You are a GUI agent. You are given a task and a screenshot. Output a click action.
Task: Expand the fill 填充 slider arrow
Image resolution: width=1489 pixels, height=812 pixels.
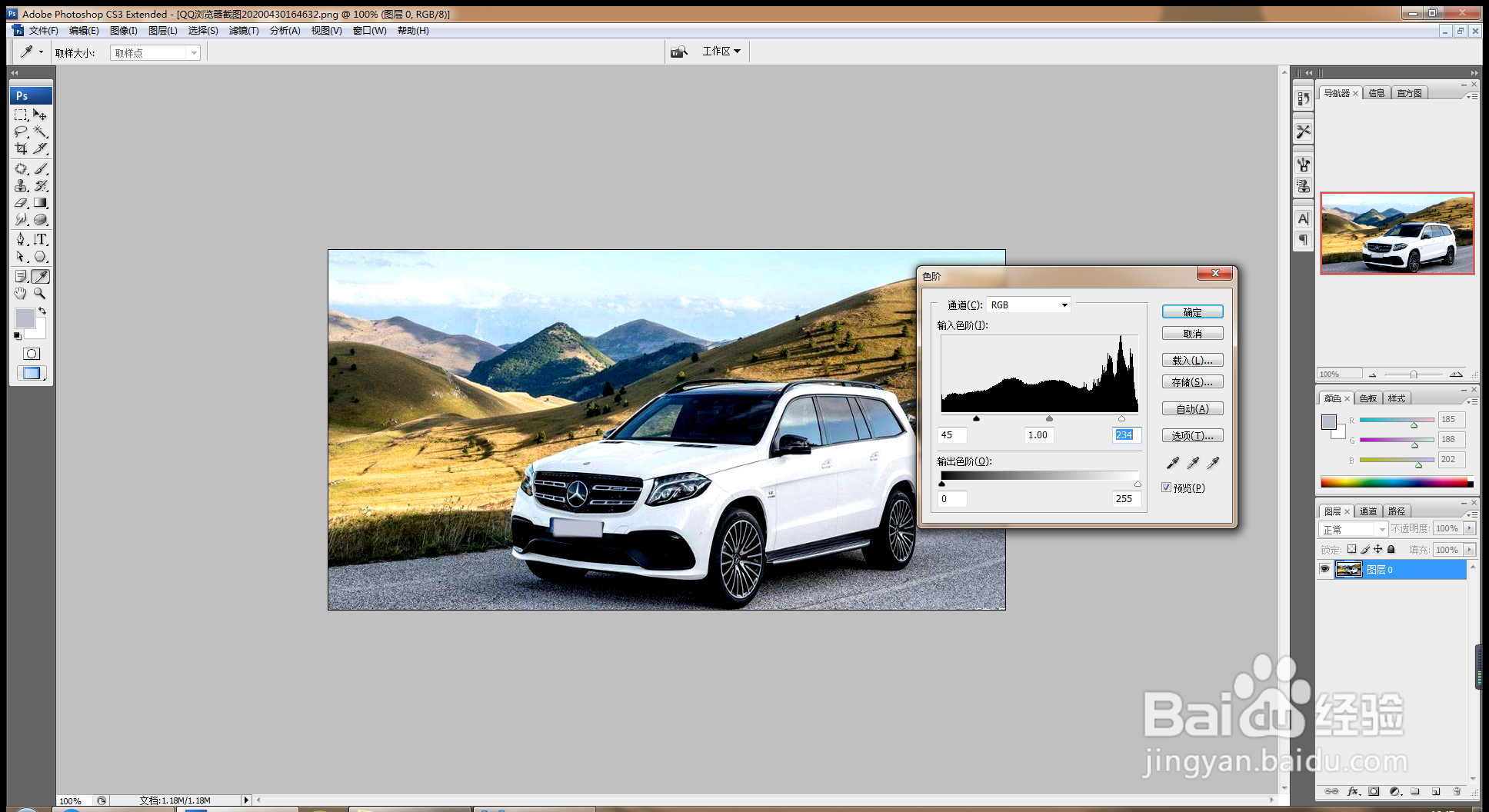coord(1470,550)
